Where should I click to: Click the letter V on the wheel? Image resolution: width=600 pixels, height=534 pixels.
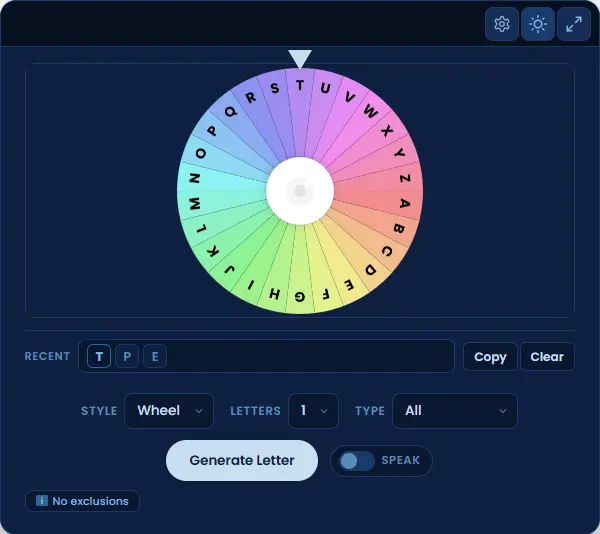(x=349, y=97)
